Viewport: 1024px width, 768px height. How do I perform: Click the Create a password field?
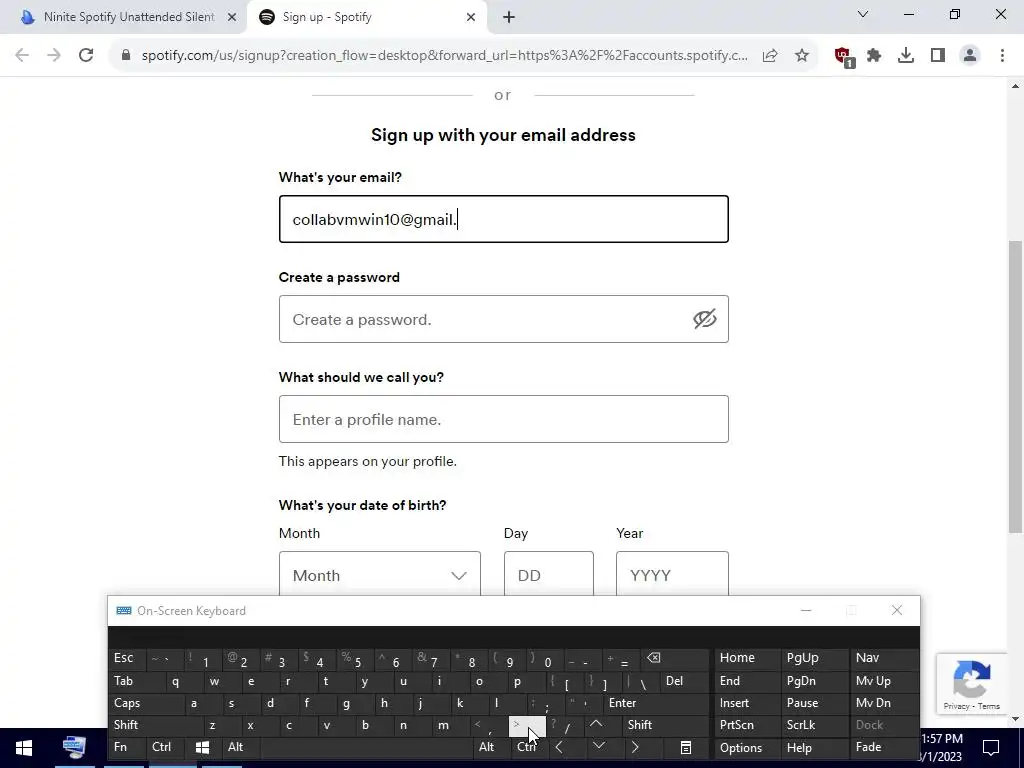click(504, 319)
